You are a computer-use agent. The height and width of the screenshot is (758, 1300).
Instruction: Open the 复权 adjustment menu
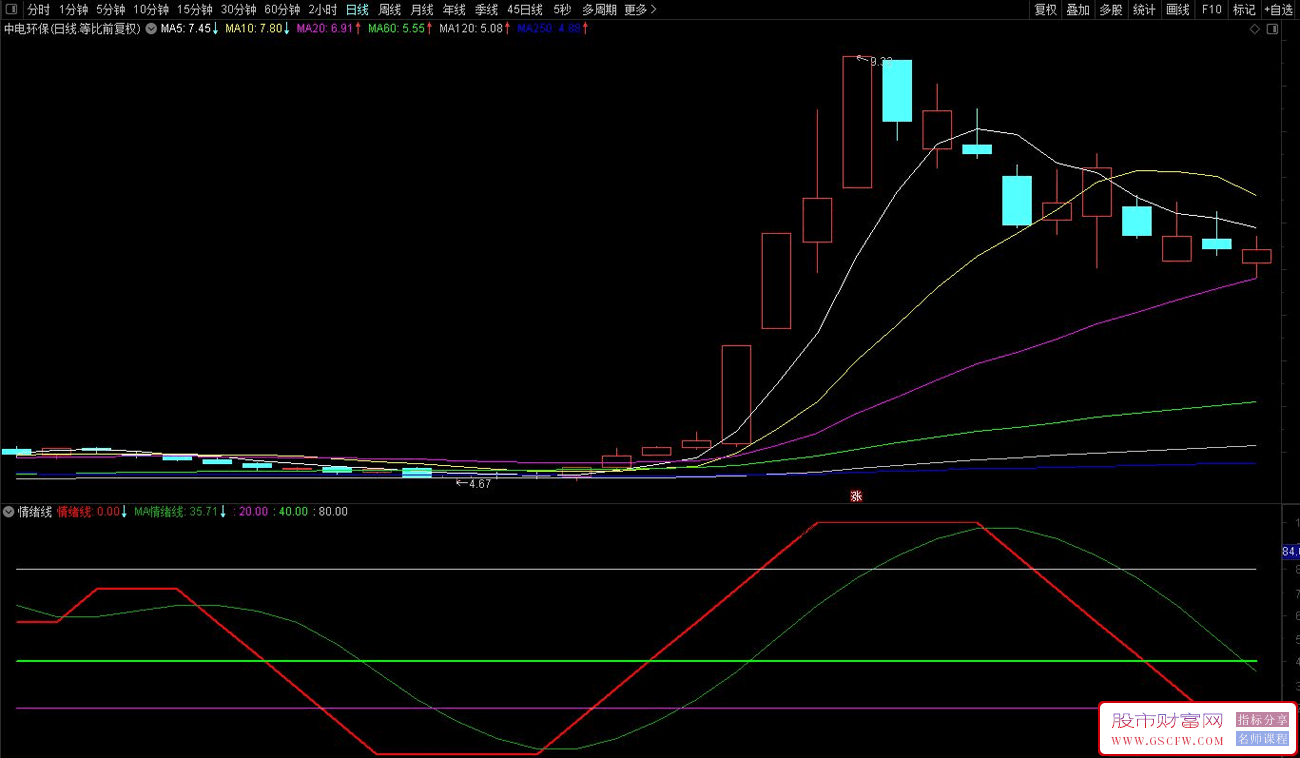[1045, 9]
